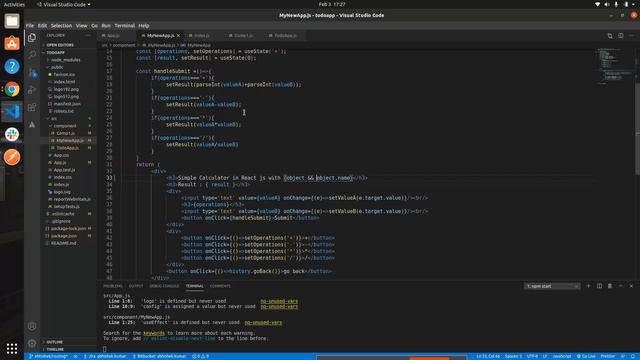This screenshot has height=360, width=640.
Task: Open the Search view in activity bar
Action: coord(32,55)
